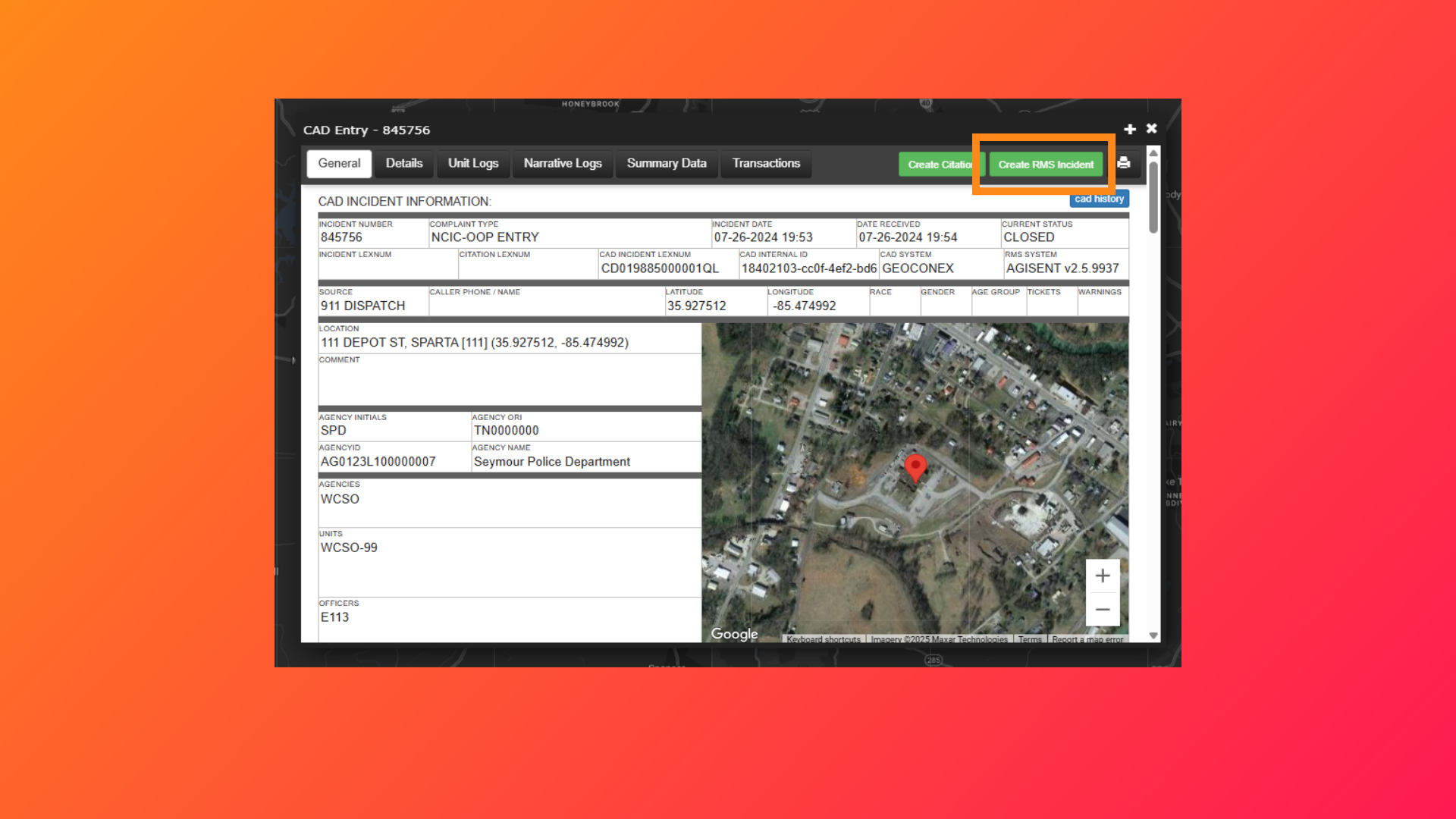The width and height of the screenshot is (1456, 819).
Task: Click the officer E113 entry
Action: (x=334, y=617)
